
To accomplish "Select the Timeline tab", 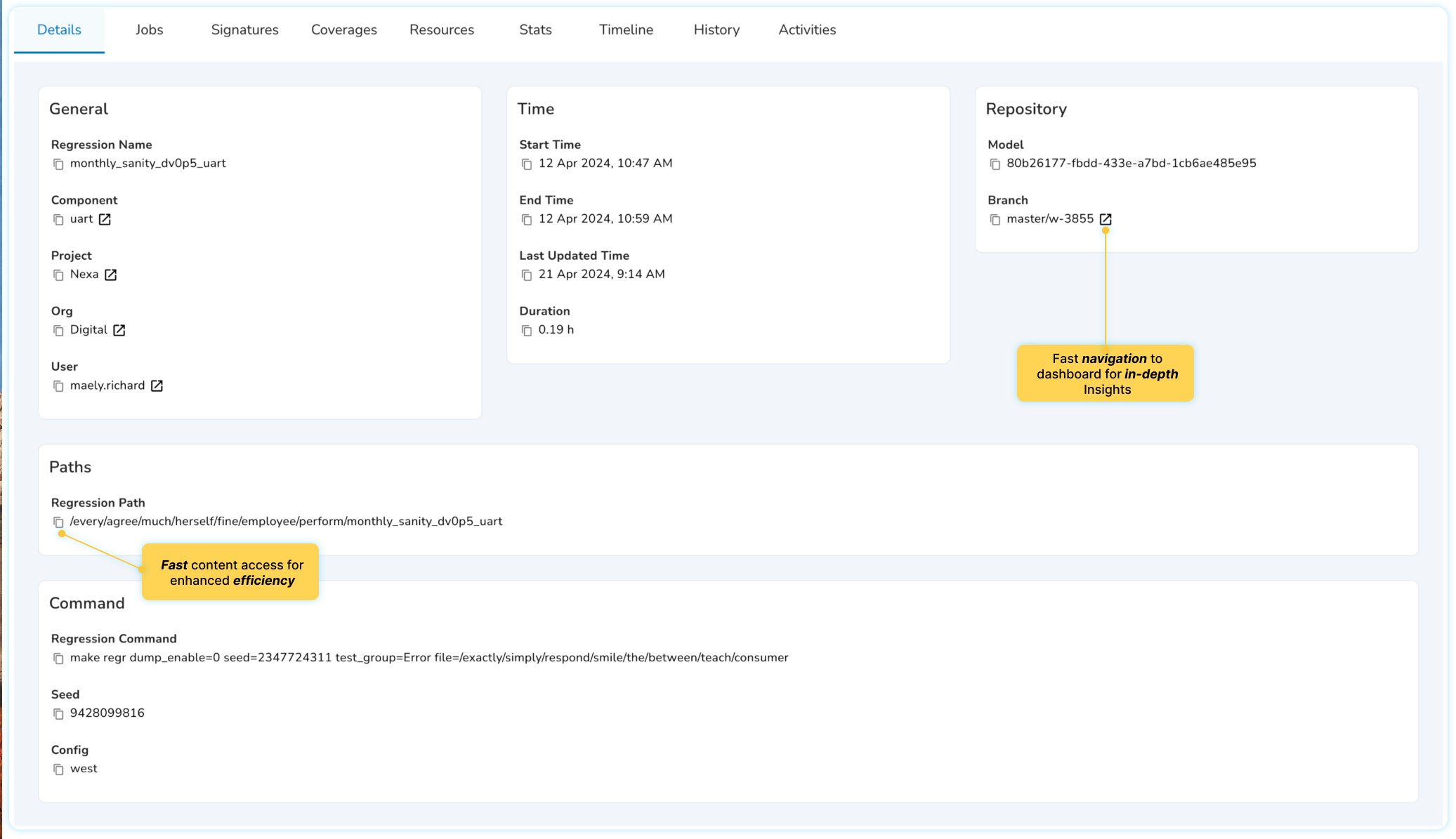I will (x=625, y=29).
